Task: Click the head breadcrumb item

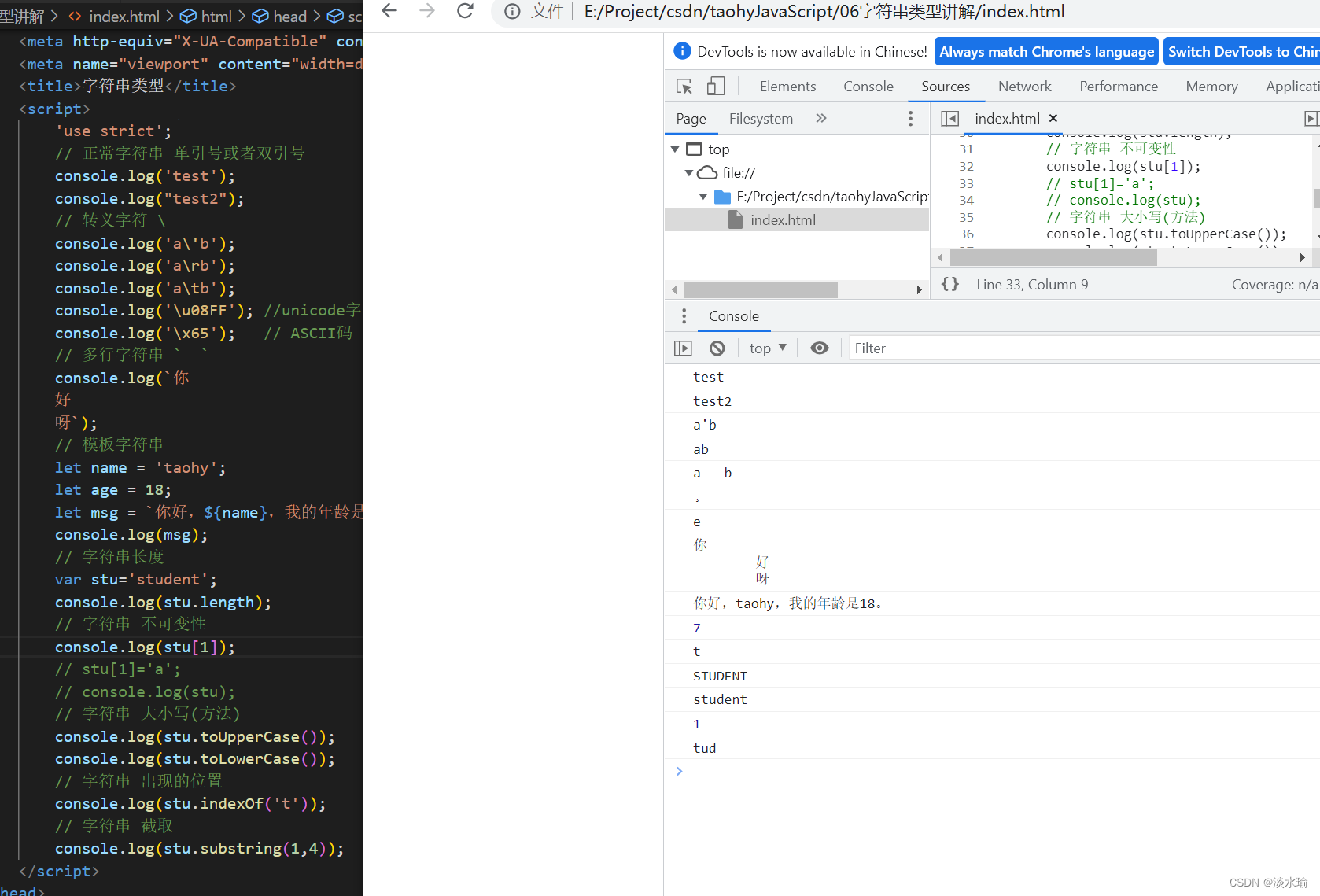Action: tap(289, 16)
